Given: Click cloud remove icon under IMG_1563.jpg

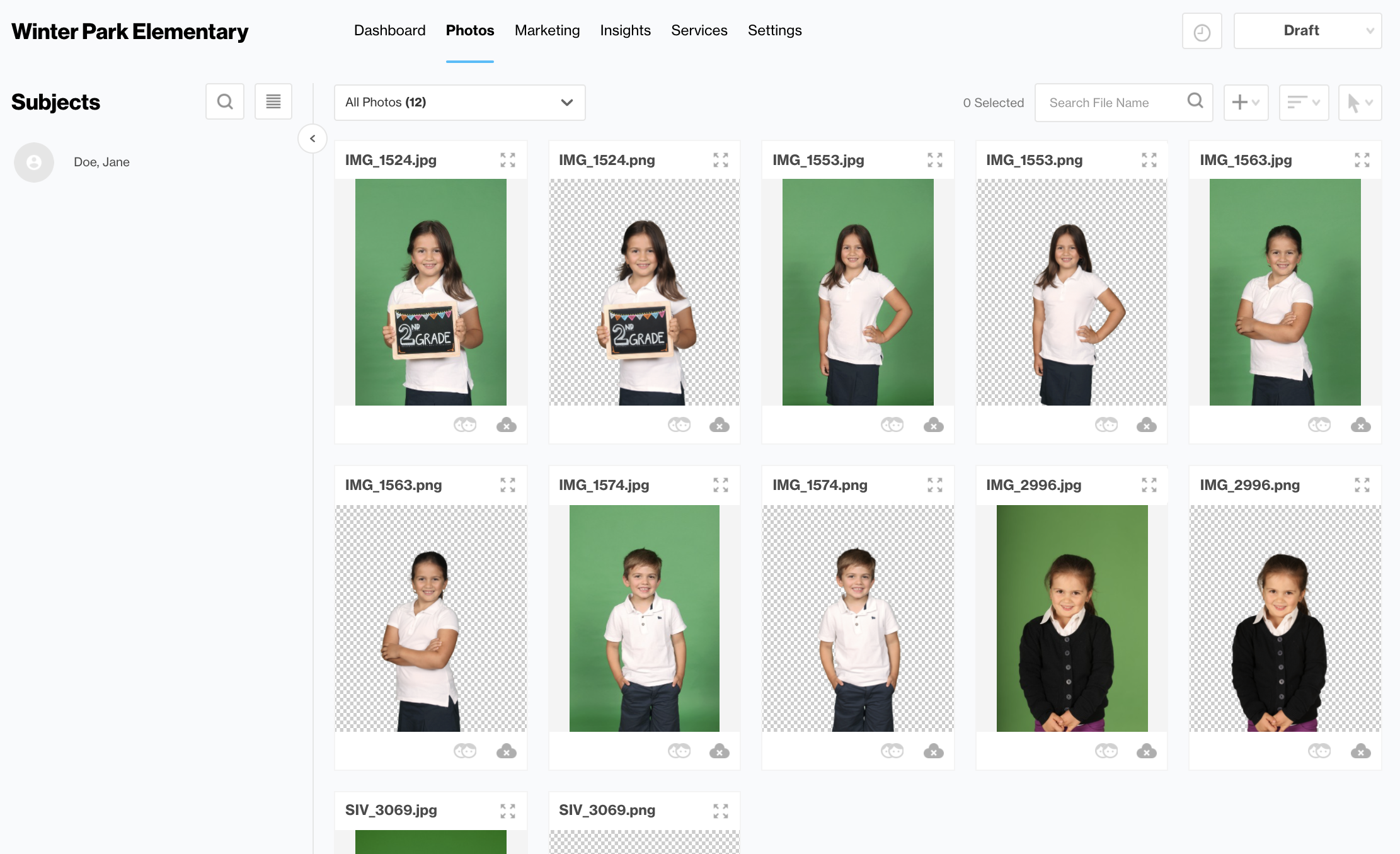Looking at the screenshot, I should 1360,425.
